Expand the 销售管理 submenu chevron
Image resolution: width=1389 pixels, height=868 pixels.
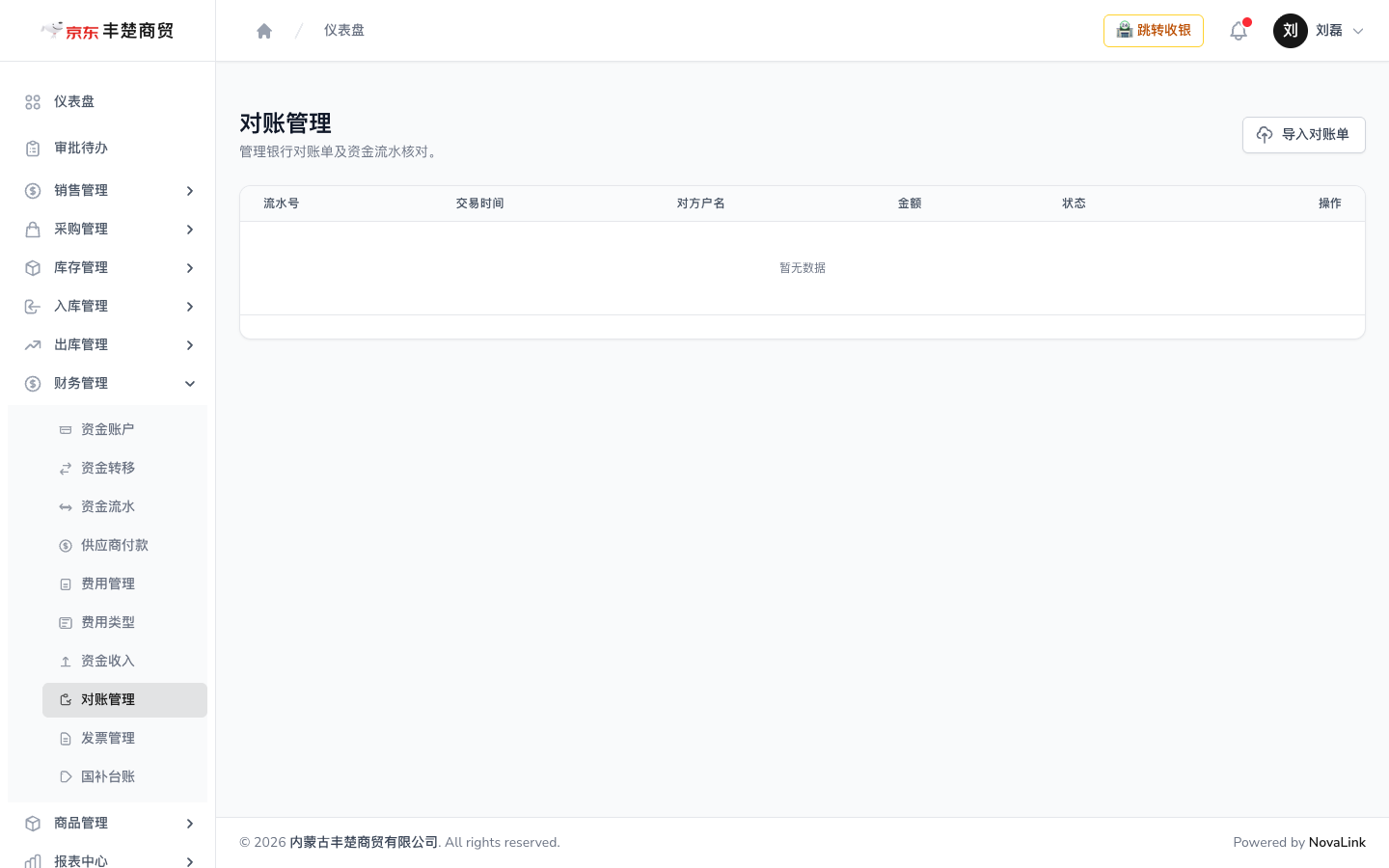click(x=190, y=191)
